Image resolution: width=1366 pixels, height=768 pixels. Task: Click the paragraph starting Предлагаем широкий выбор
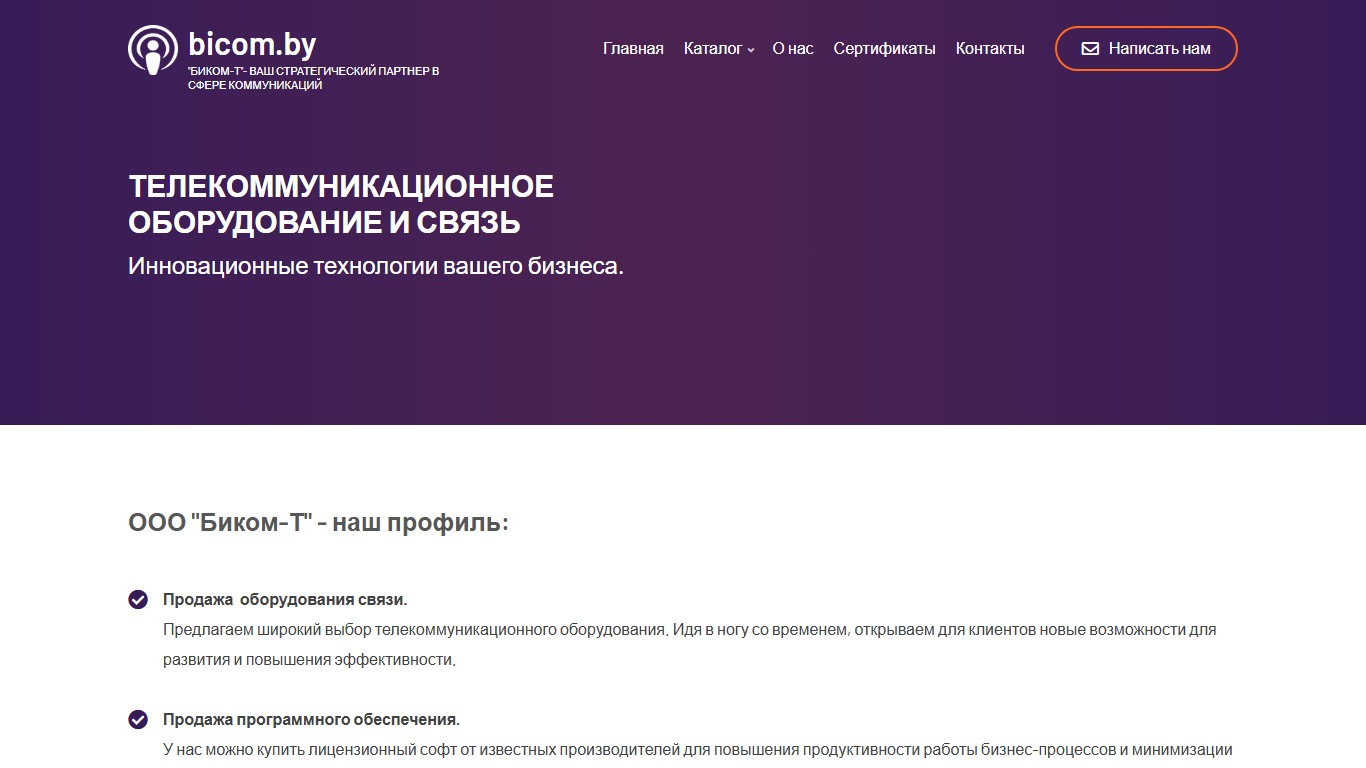click(689, 645)
